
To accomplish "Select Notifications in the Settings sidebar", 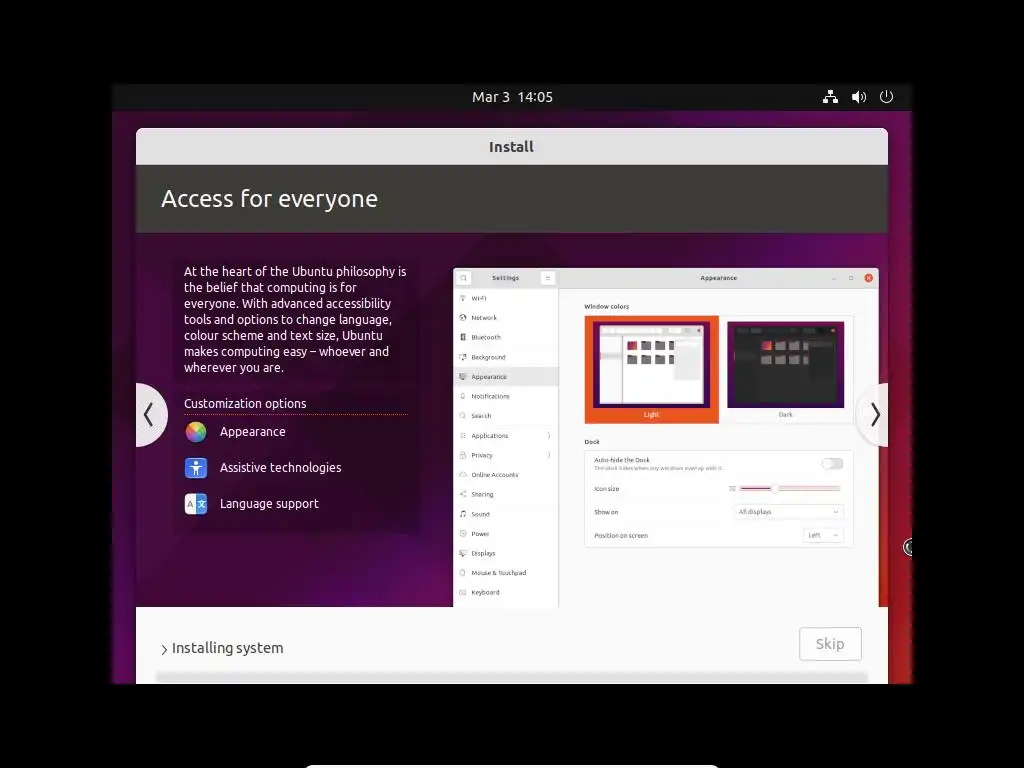I will tap(506, 396).
